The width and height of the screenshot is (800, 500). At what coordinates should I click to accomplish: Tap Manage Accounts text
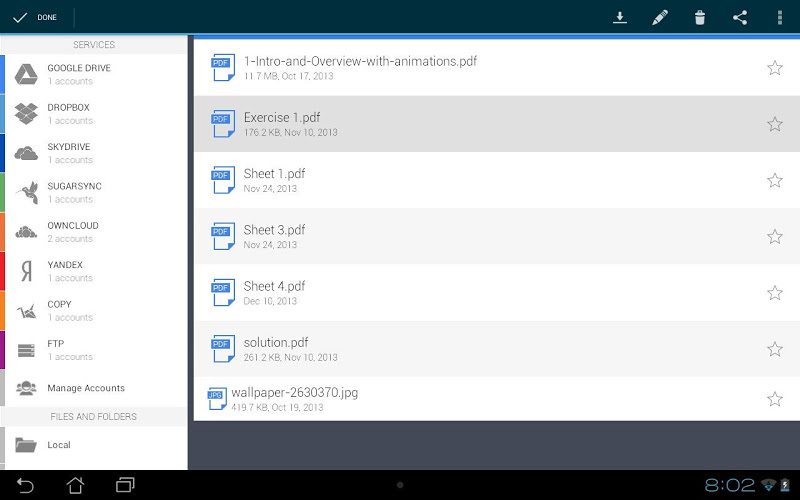(86, 388)
